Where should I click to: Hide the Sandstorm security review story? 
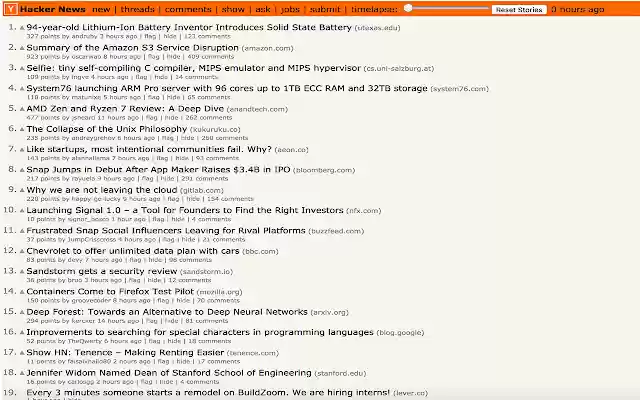click(x=154, y=280)
